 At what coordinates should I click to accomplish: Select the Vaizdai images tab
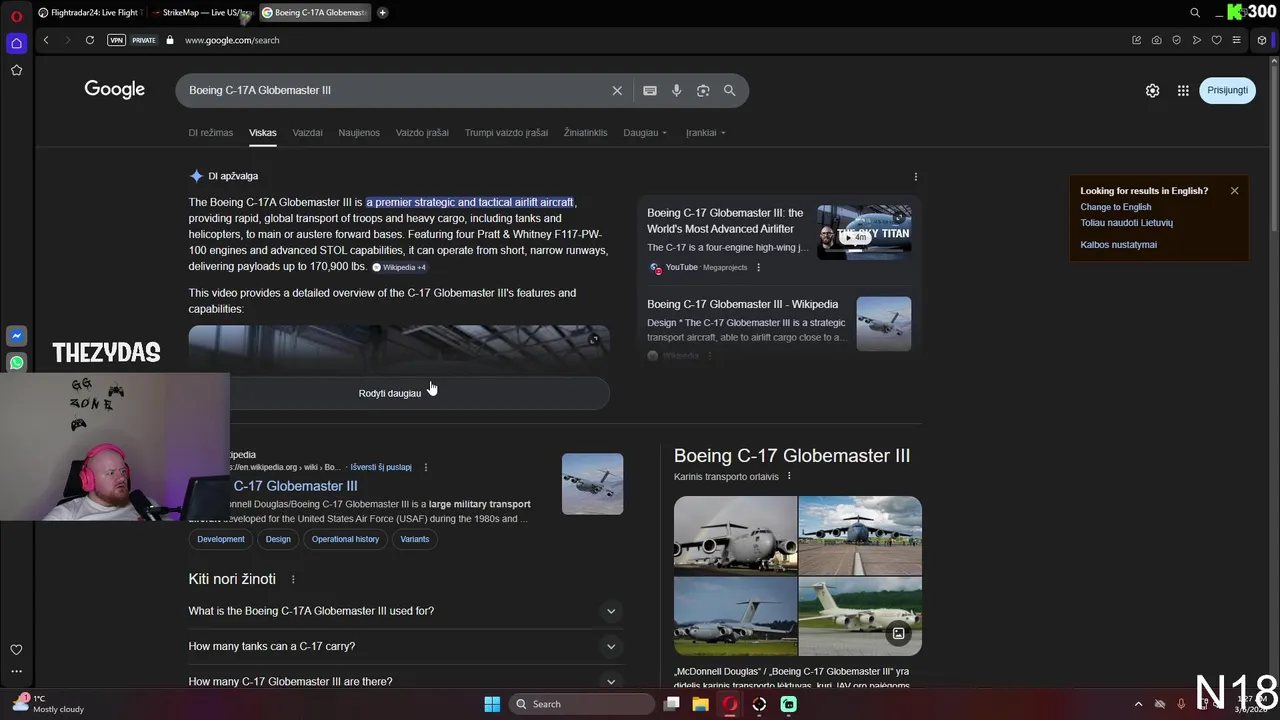pos(307,132)
